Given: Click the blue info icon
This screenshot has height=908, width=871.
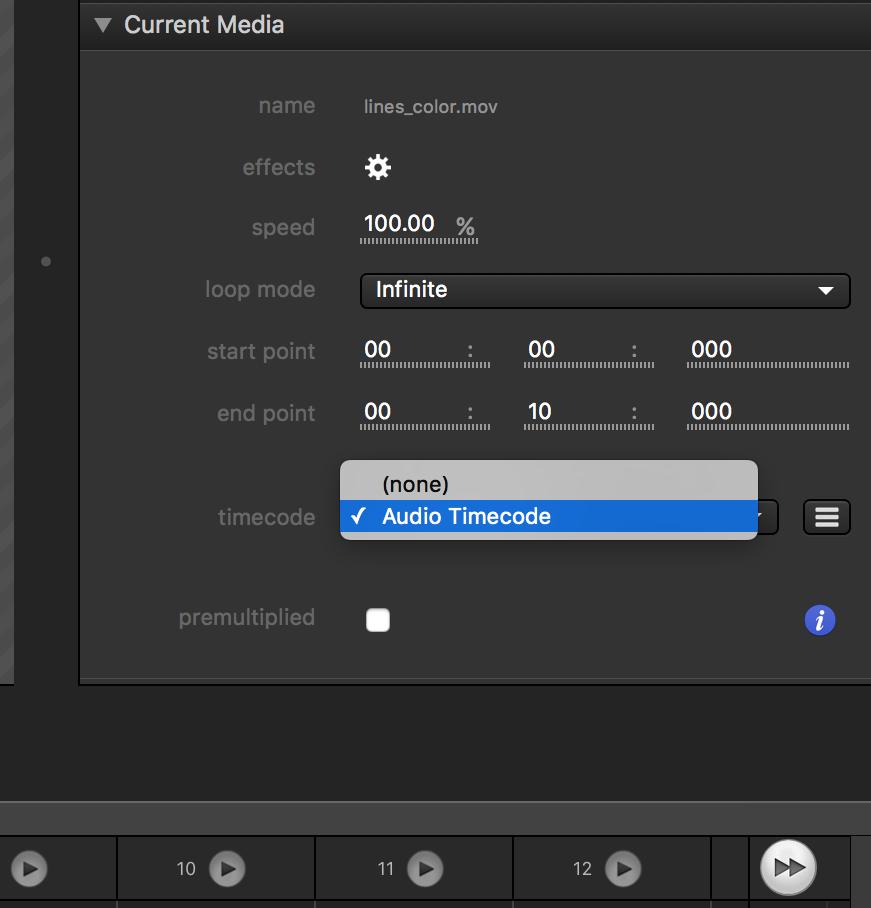Looking at the screenshot, I should (819, 621).
